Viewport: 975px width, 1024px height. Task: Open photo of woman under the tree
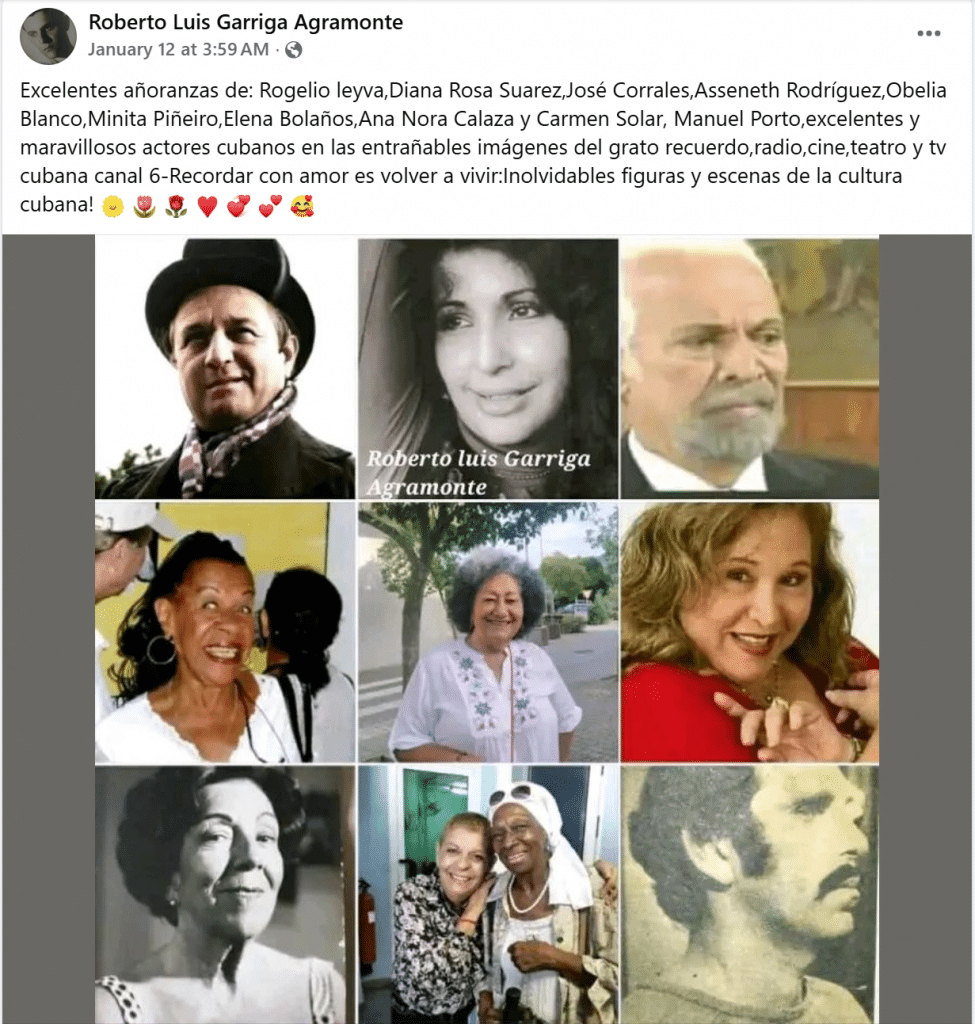488,632
